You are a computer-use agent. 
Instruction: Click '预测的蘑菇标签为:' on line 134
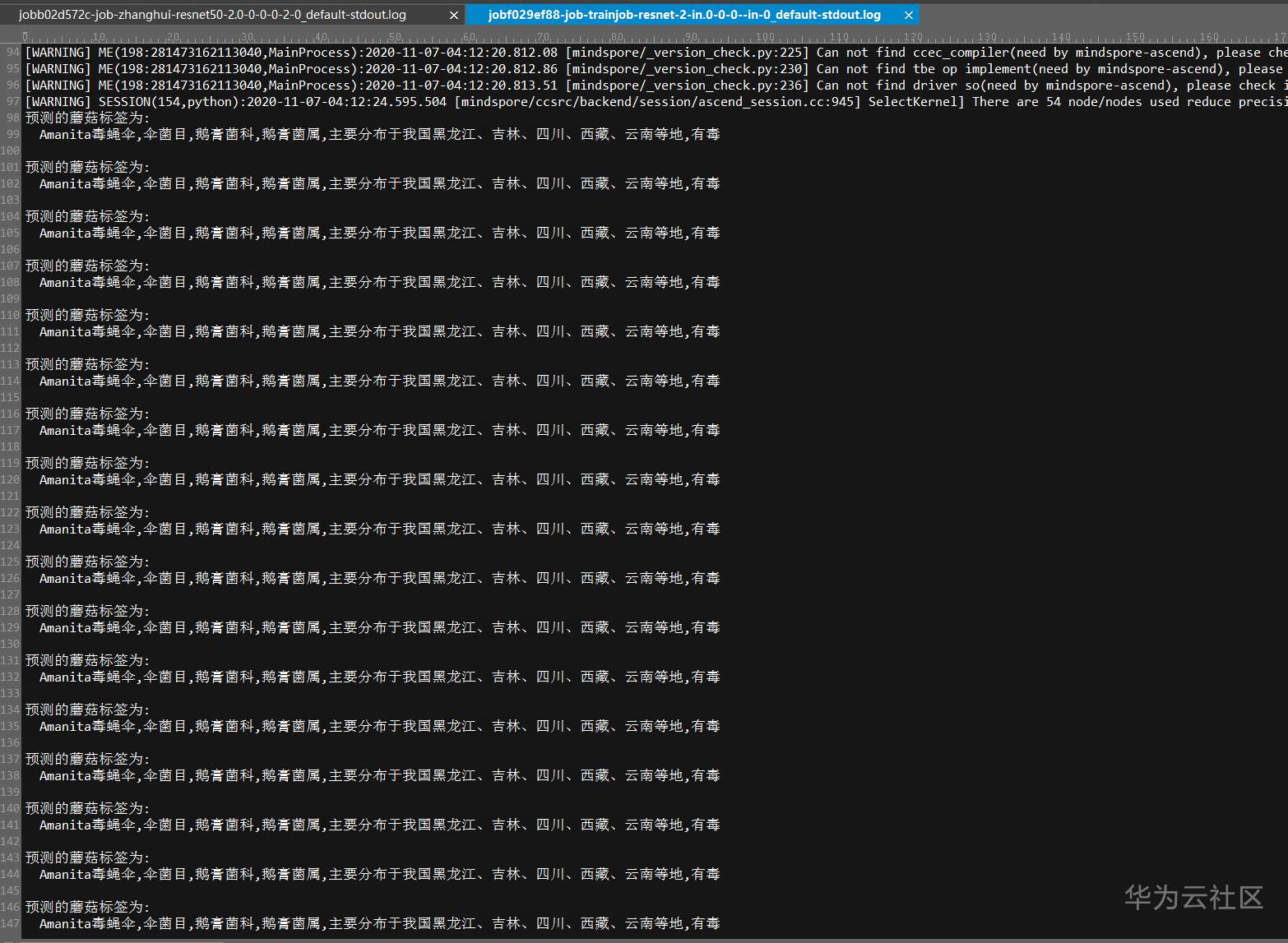(88, 710)
